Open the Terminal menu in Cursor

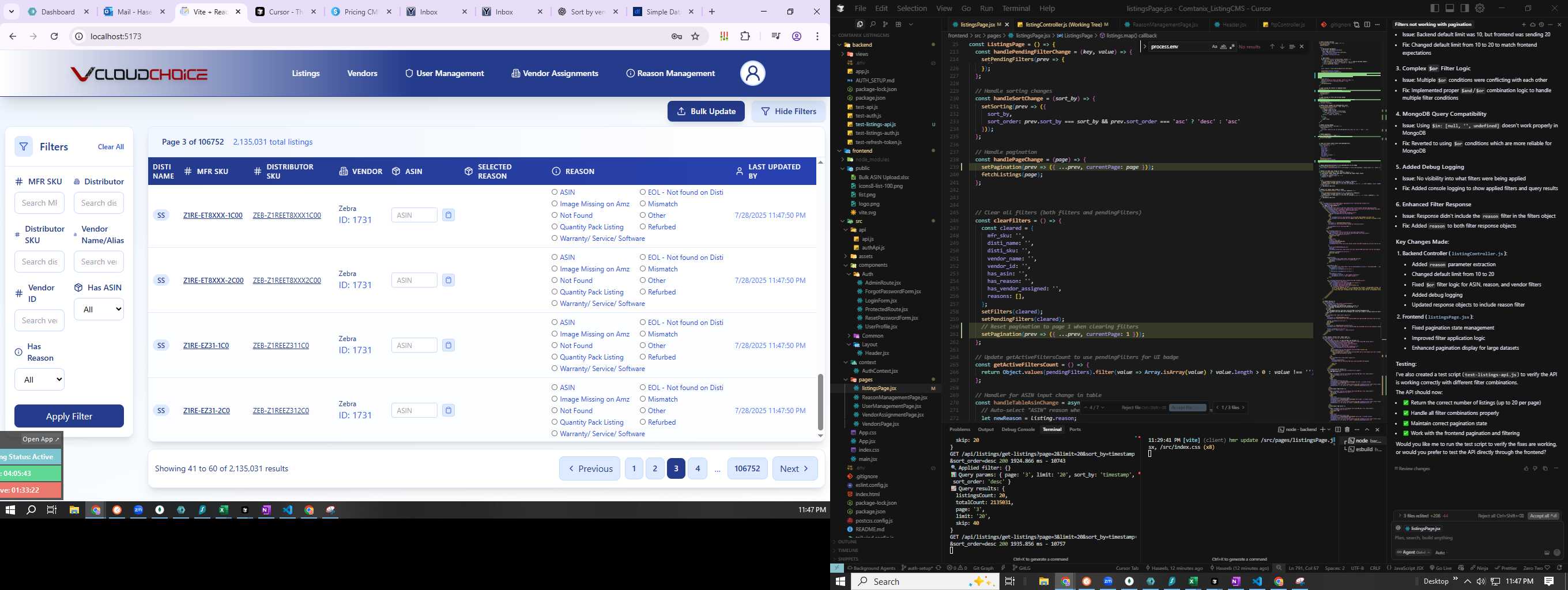tap(1016, 9)
